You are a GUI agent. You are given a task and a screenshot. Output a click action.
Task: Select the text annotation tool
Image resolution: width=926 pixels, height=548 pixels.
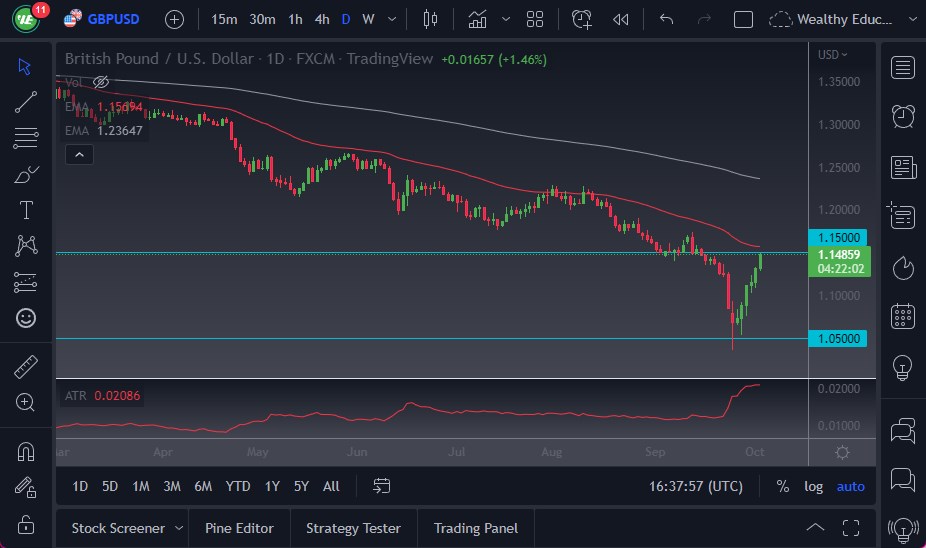26,209
